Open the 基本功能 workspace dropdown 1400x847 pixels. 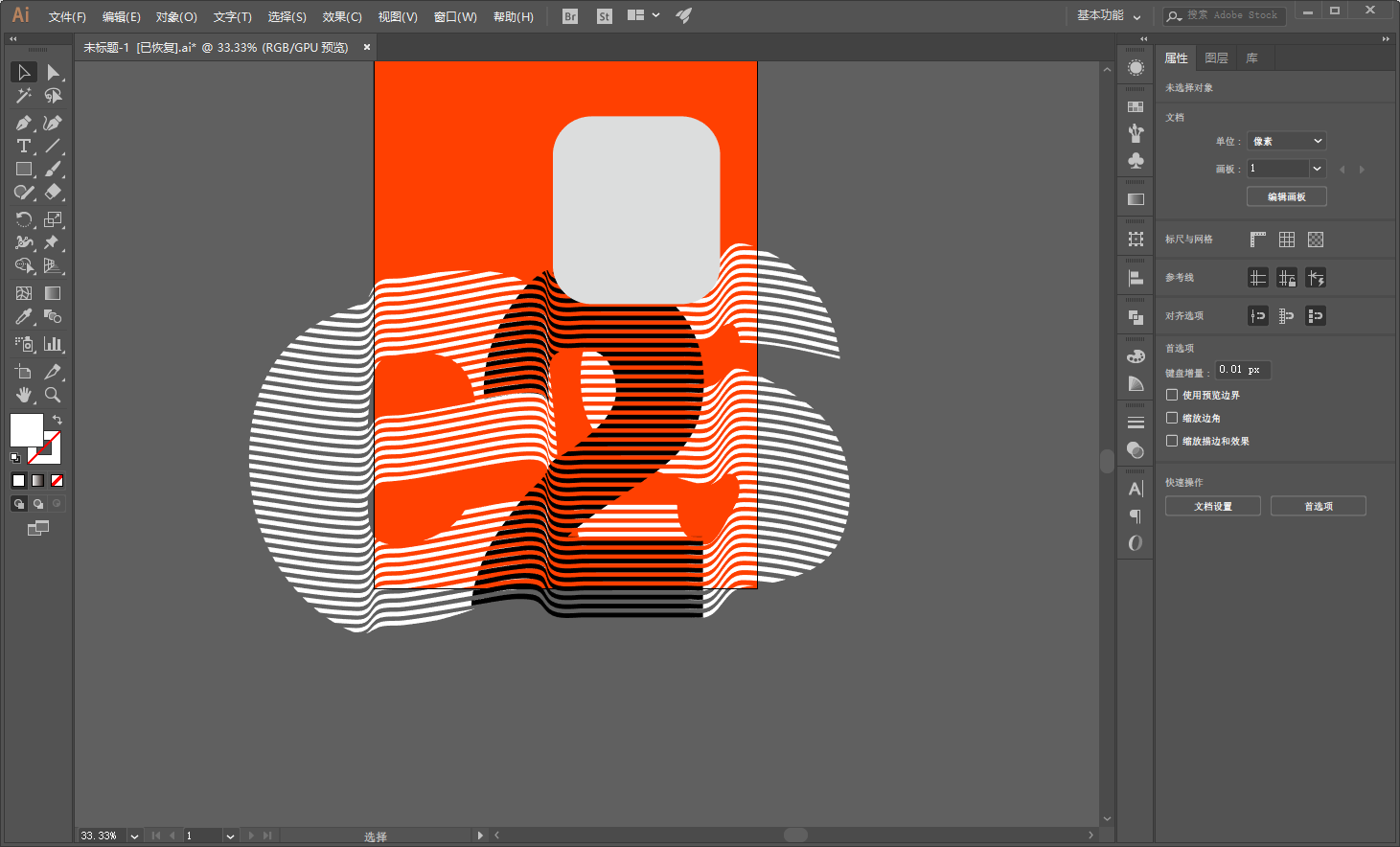coord(1109,16)
